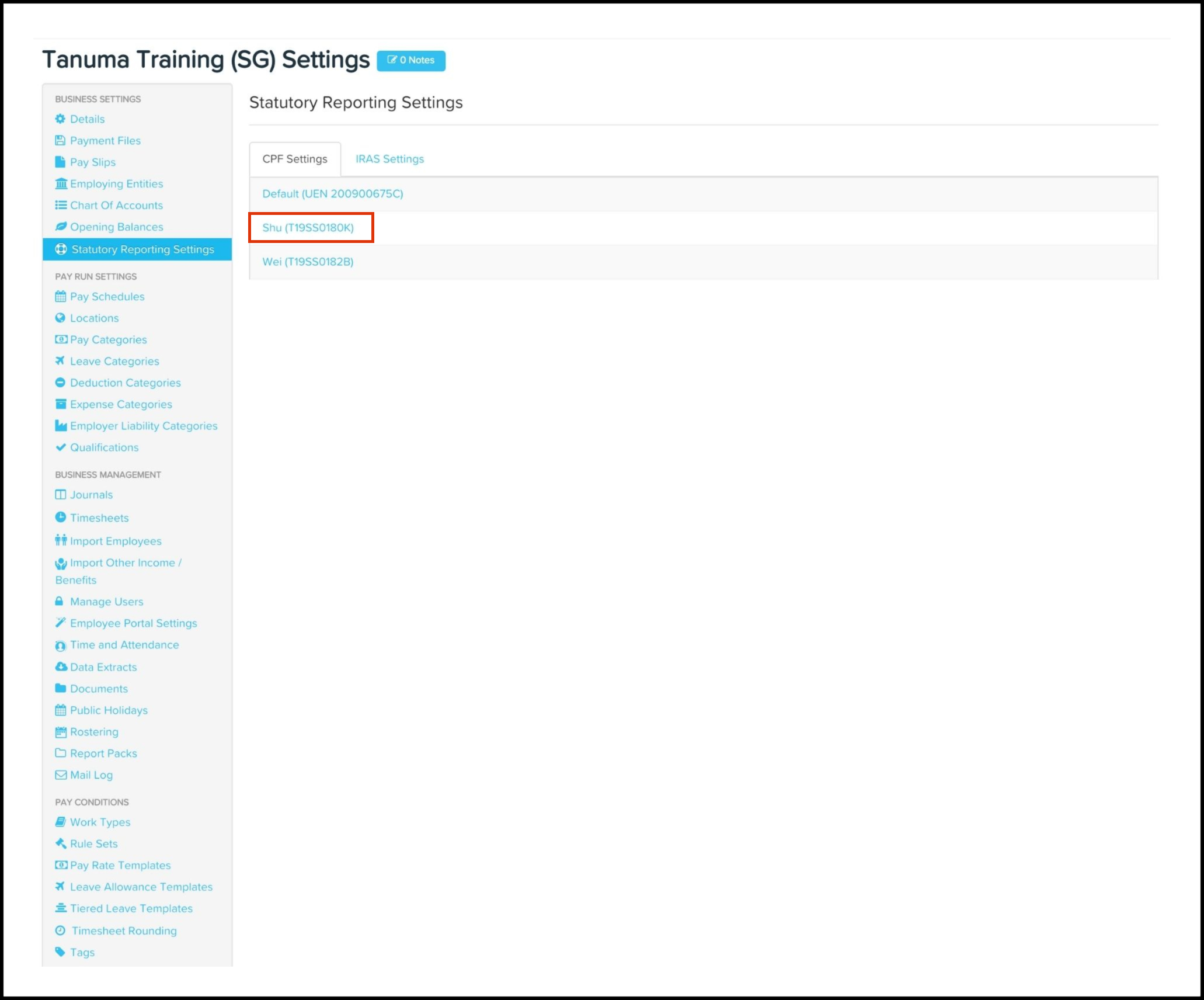
Task: Go to Pay Schedules settings
Action: point(107,297)
